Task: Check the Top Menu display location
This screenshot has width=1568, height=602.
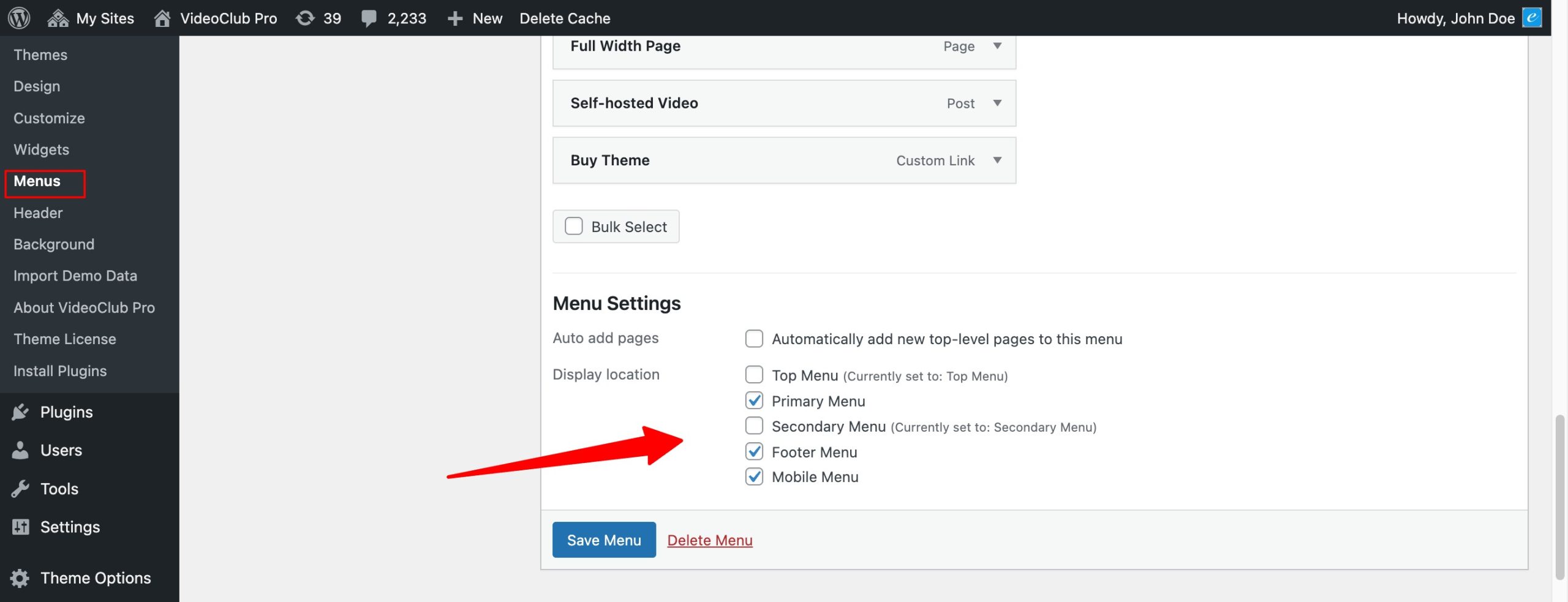Action: click(x=754, y=375)
